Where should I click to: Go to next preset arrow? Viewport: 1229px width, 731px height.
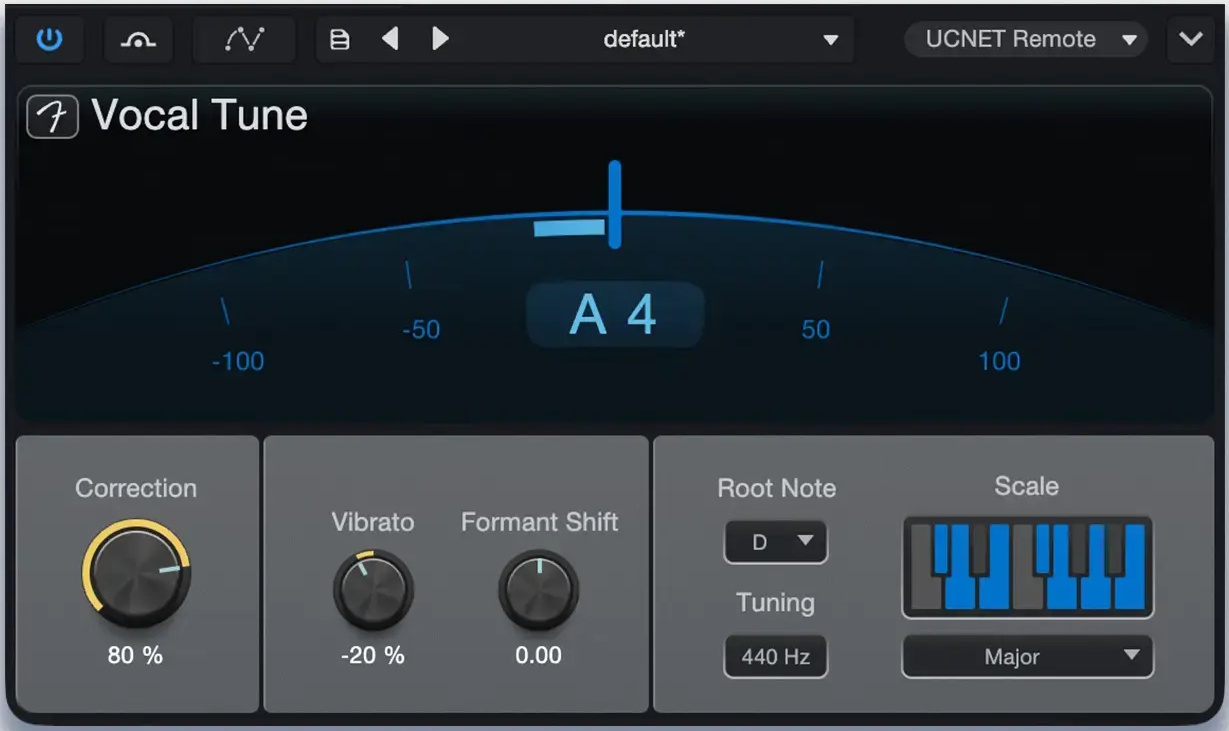[x=440, y=39]
